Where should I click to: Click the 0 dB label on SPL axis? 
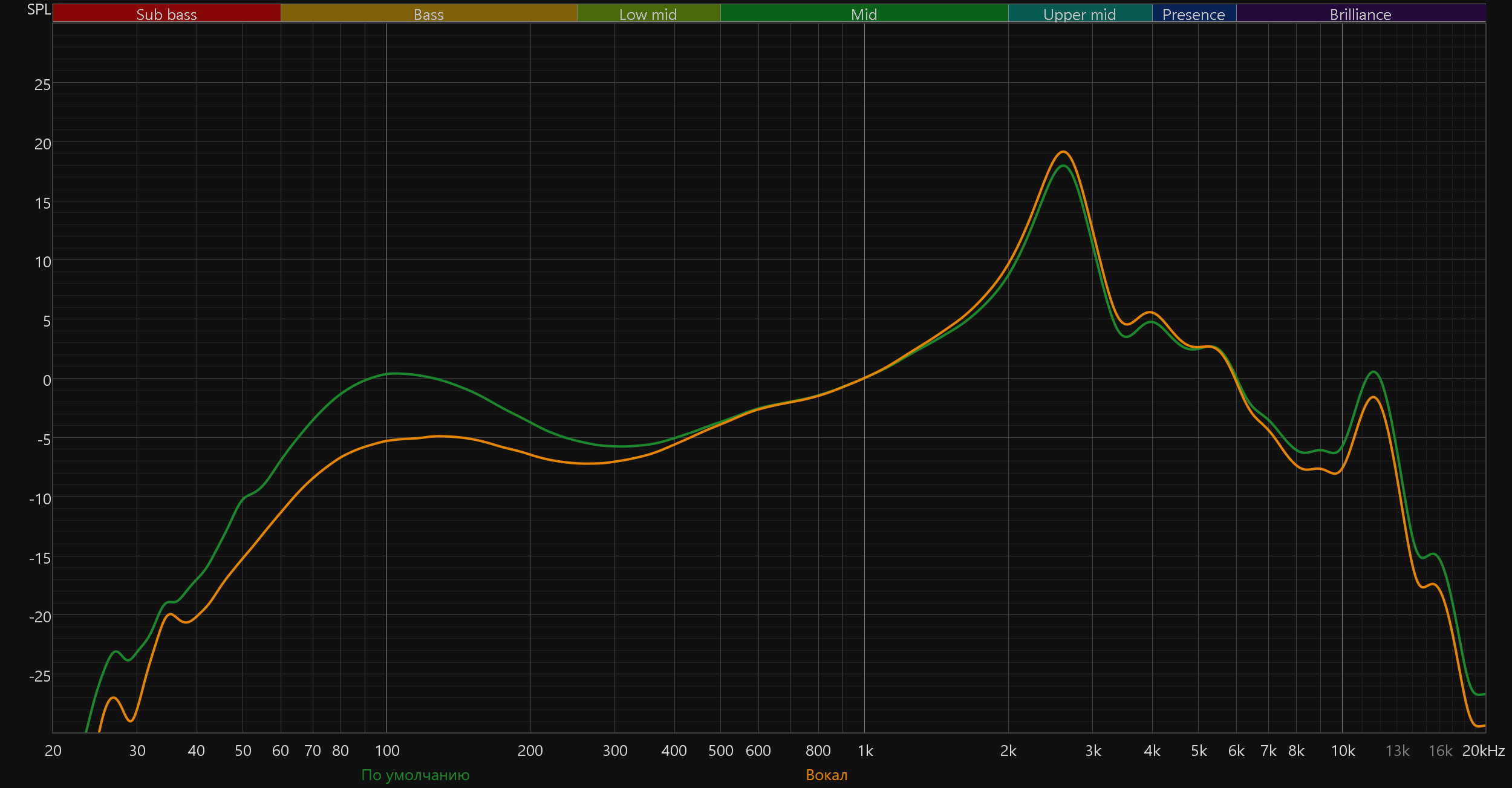click(x=47, y=380)
